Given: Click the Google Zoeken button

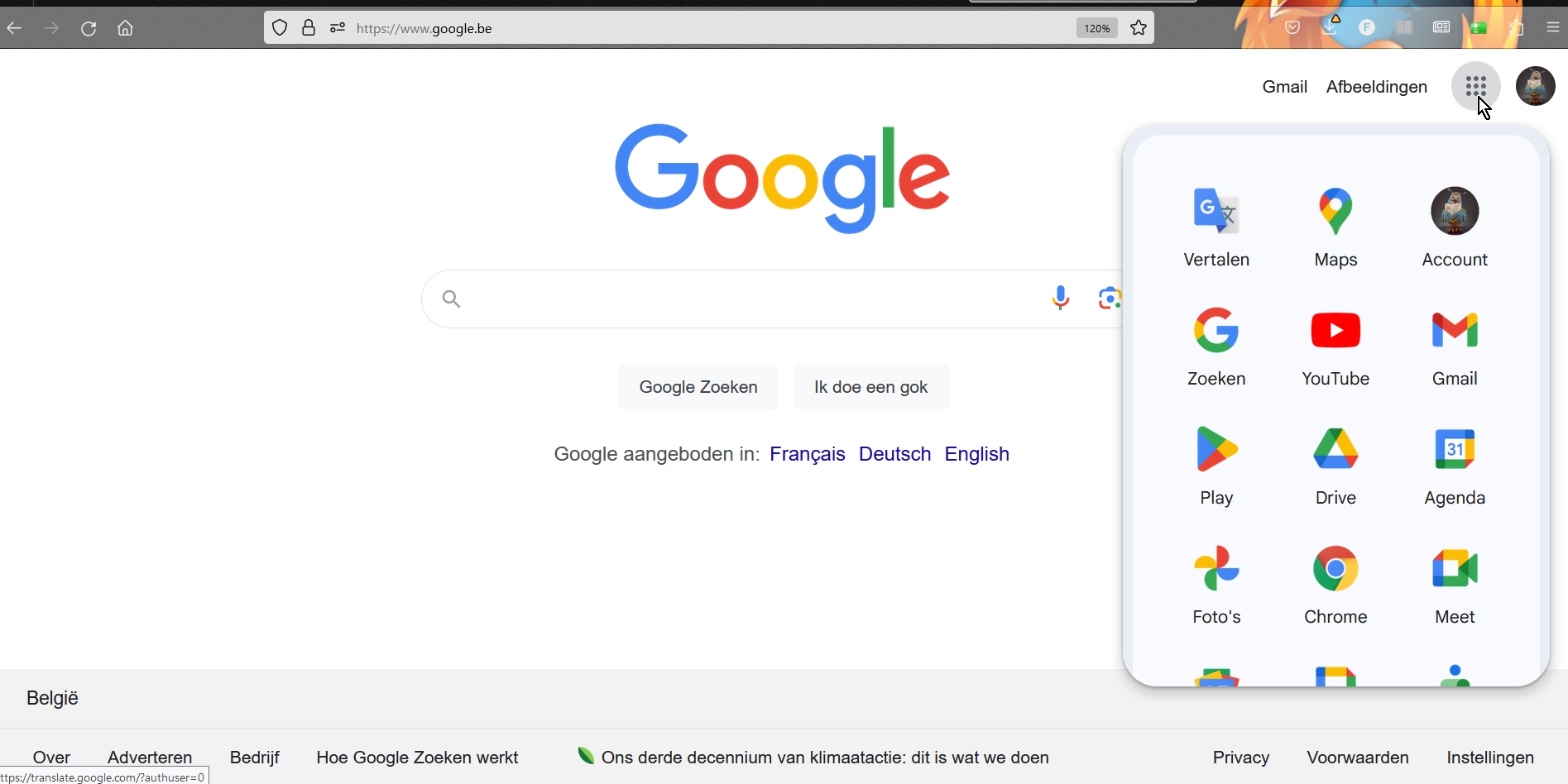Looking at the screenshot, I should pyautogui.click(x=698, y=387).
